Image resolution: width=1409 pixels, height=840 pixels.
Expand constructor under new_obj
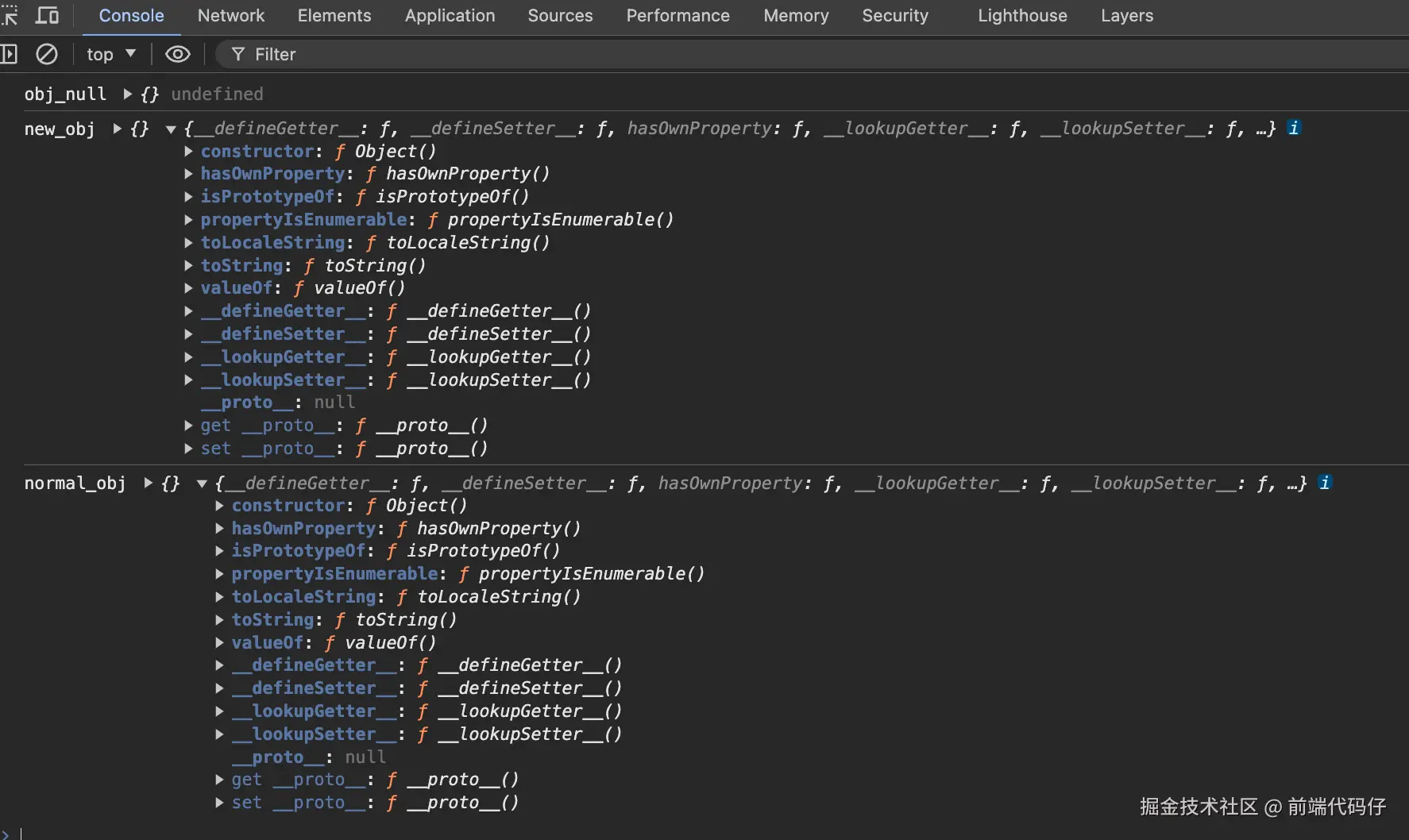188,151
